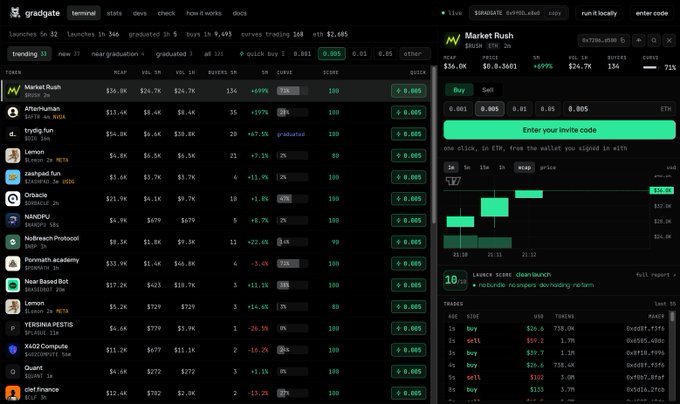Image resolution: width=680 pixels, height=404 pixels.
Task: Quick buy 0.005 of AfterHuman
Action: (409, 112)
